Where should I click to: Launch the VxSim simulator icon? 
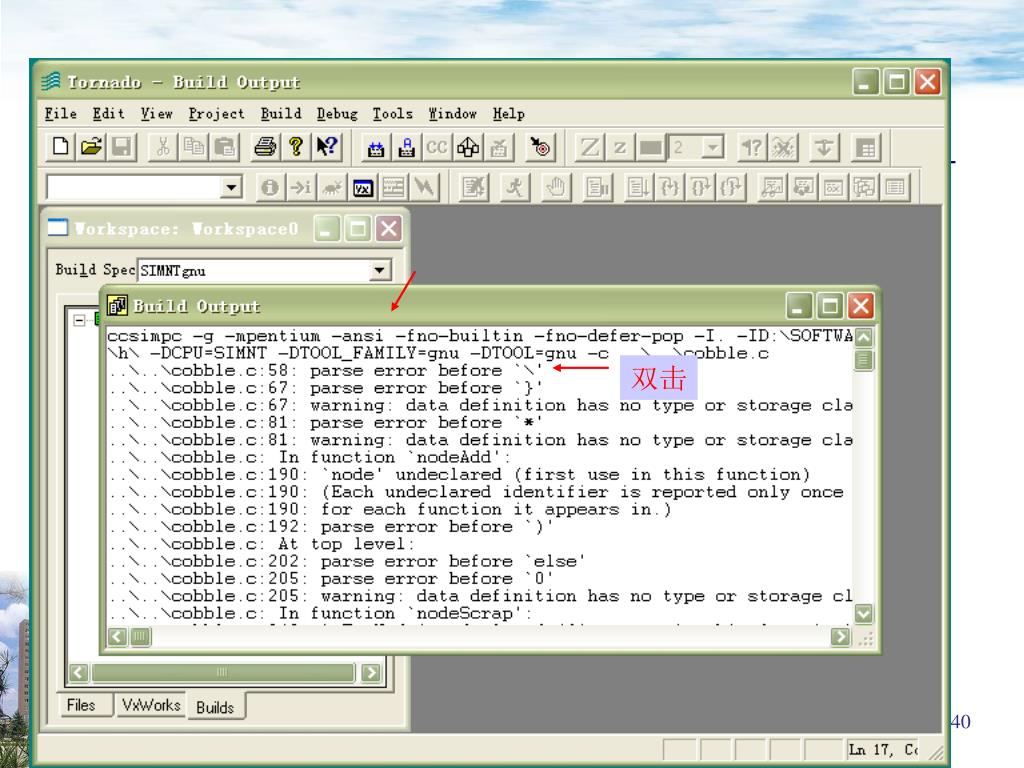(362, 188)
